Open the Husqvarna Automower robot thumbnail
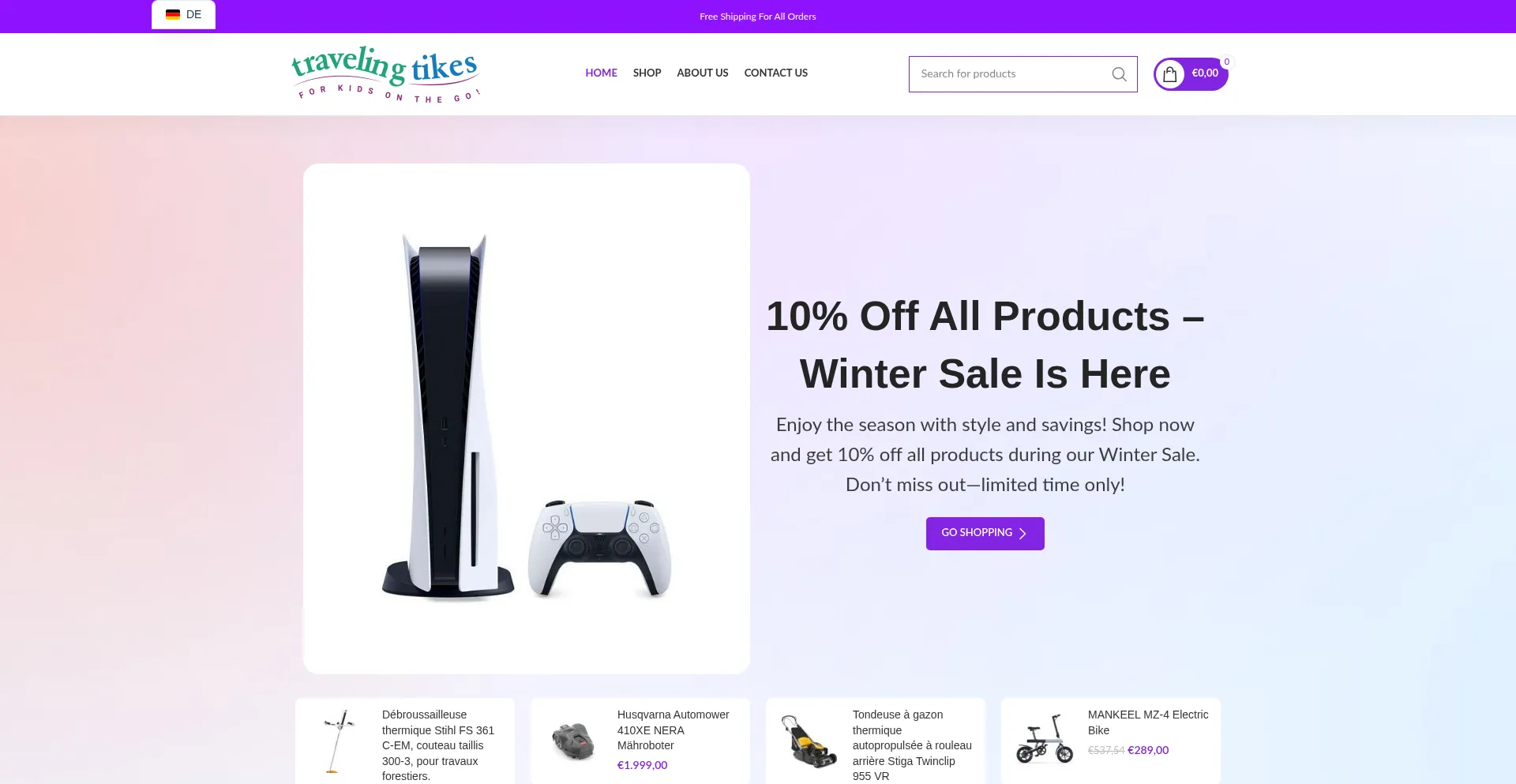The height and width of the screenshot is (784, 1516). (x=574, y=741)
